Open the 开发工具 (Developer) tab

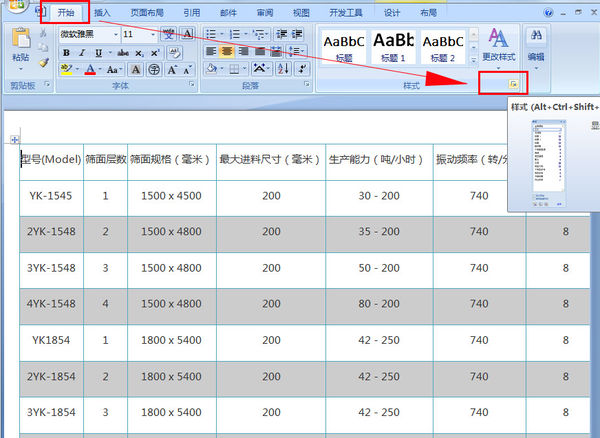tap(346, 13)
